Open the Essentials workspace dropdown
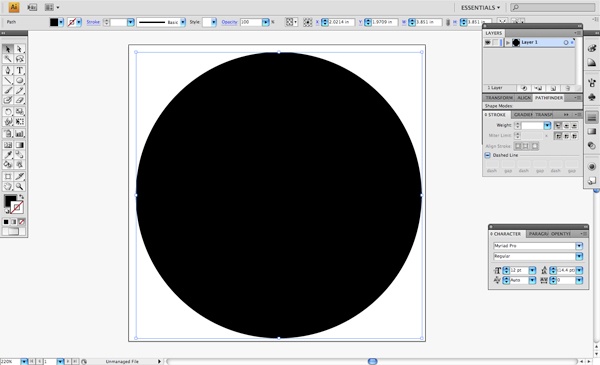This screenshot has height=365, width=600. [480, 8]
